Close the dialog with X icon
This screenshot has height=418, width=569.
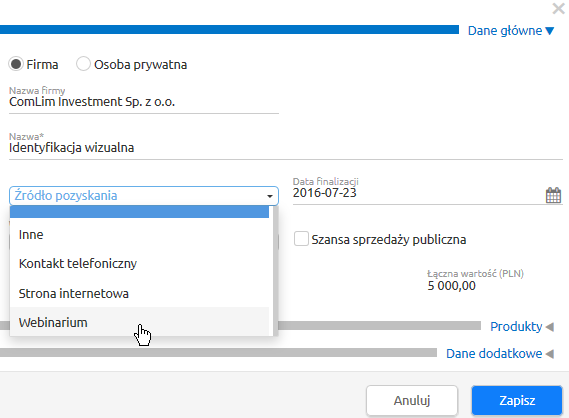(558, 9)
